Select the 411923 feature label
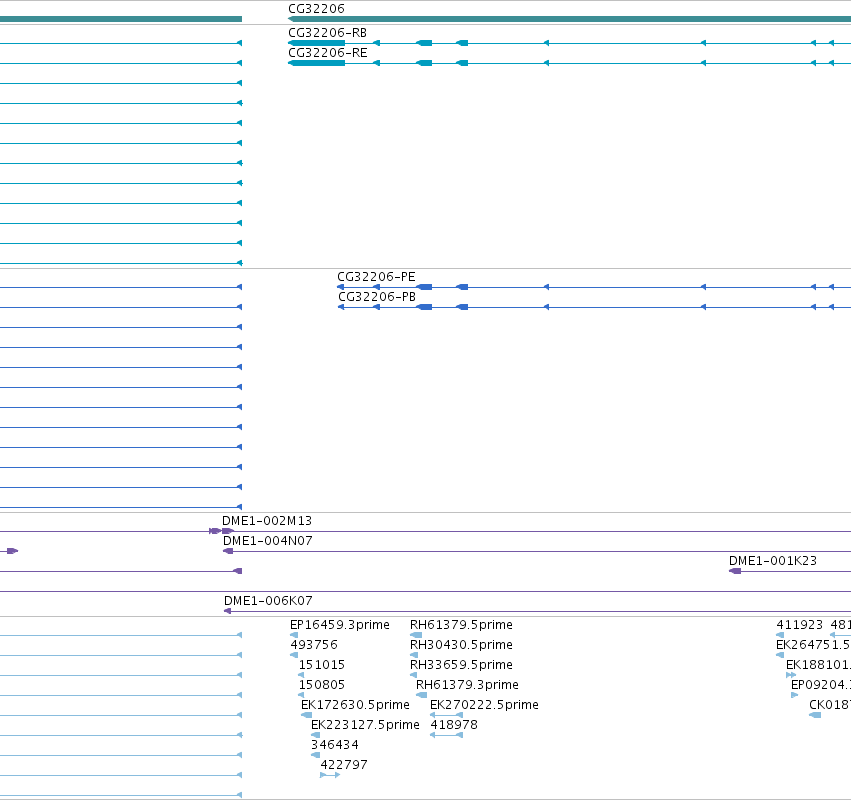This screenshot has height=800, width=851. click(x=799, y=625)
